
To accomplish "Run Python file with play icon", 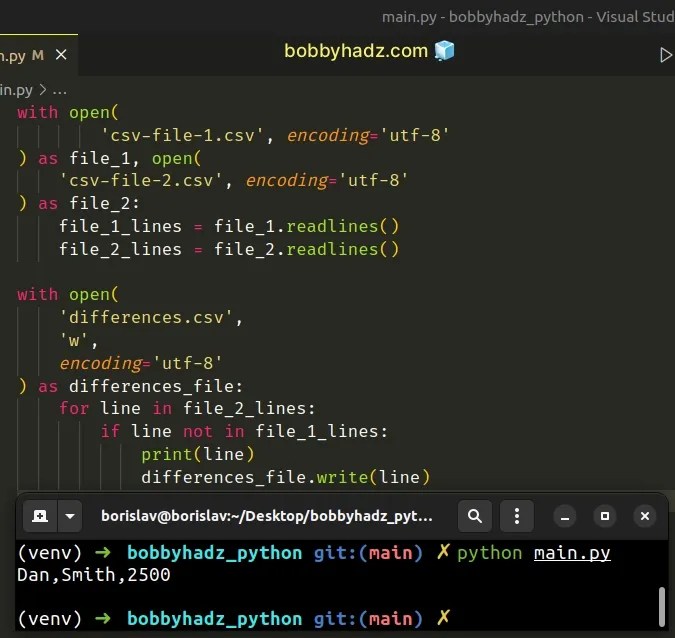I will (666, 55).
